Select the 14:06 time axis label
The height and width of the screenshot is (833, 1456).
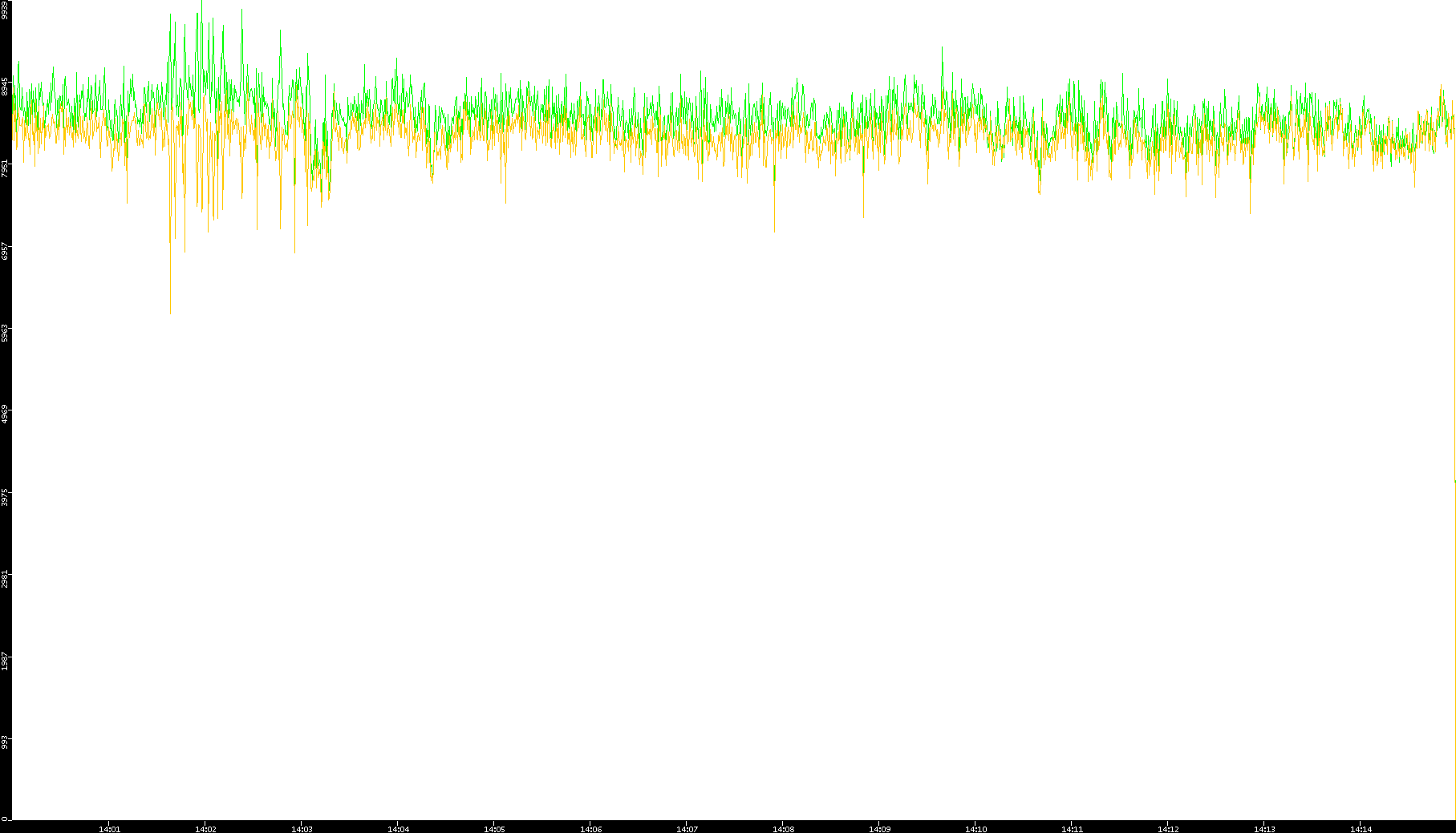point(590,829)
